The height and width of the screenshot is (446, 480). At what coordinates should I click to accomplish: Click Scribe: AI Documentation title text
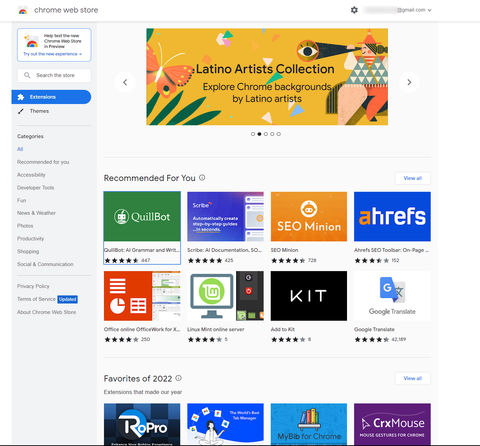[x=224, y=250]
